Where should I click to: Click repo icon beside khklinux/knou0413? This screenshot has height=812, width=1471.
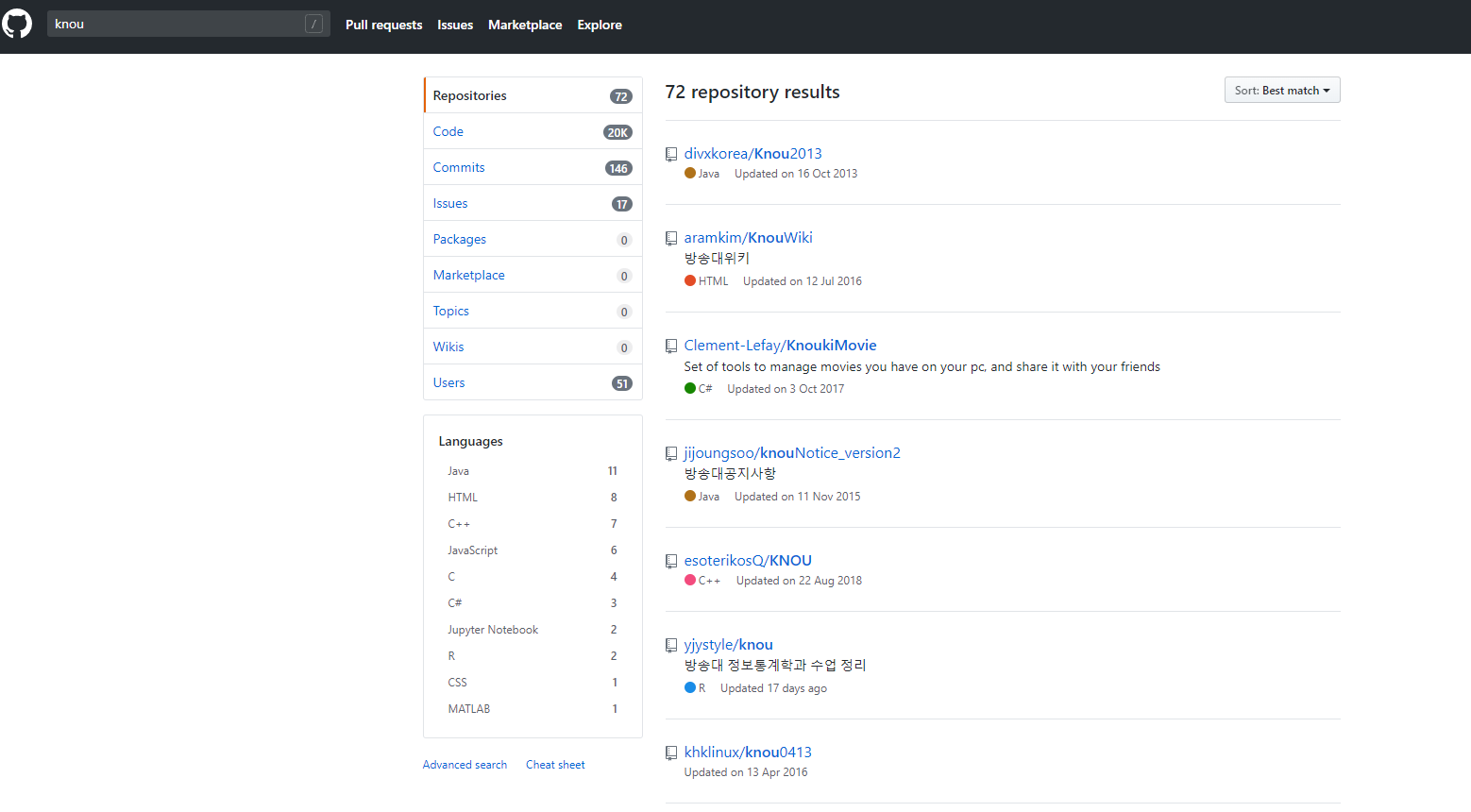coord(671,753)
